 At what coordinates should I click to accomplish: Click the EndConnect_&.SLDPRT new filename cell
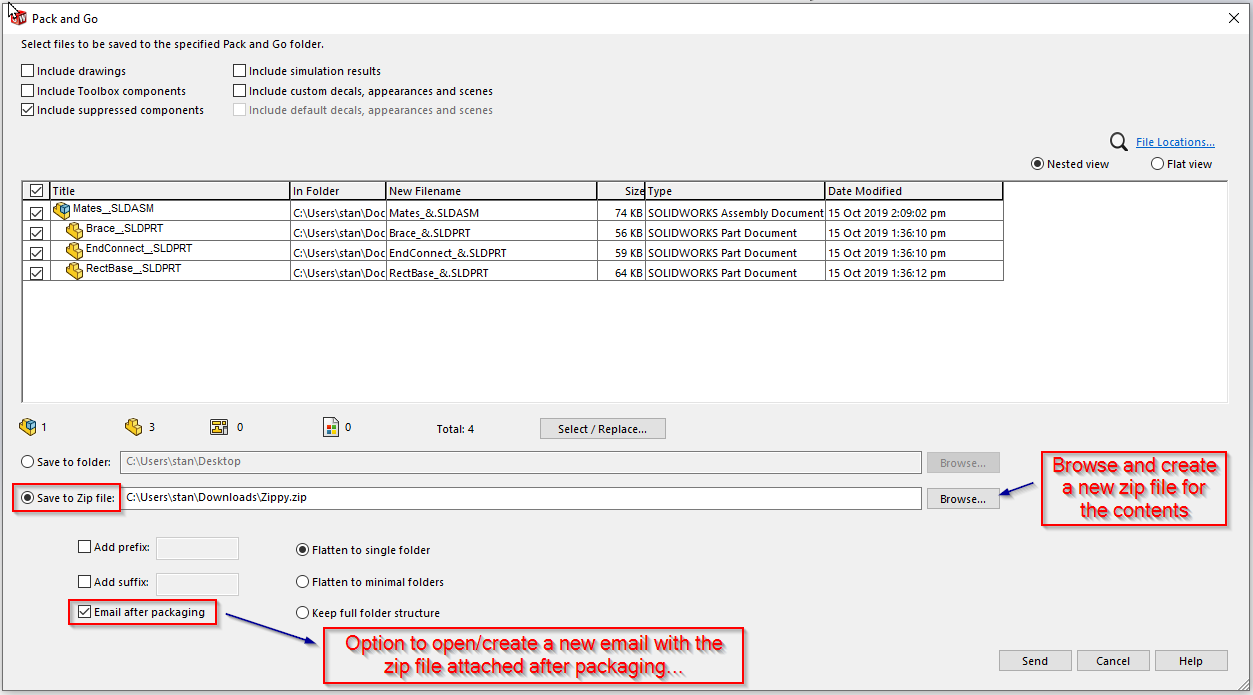click(x=491, y=253)
